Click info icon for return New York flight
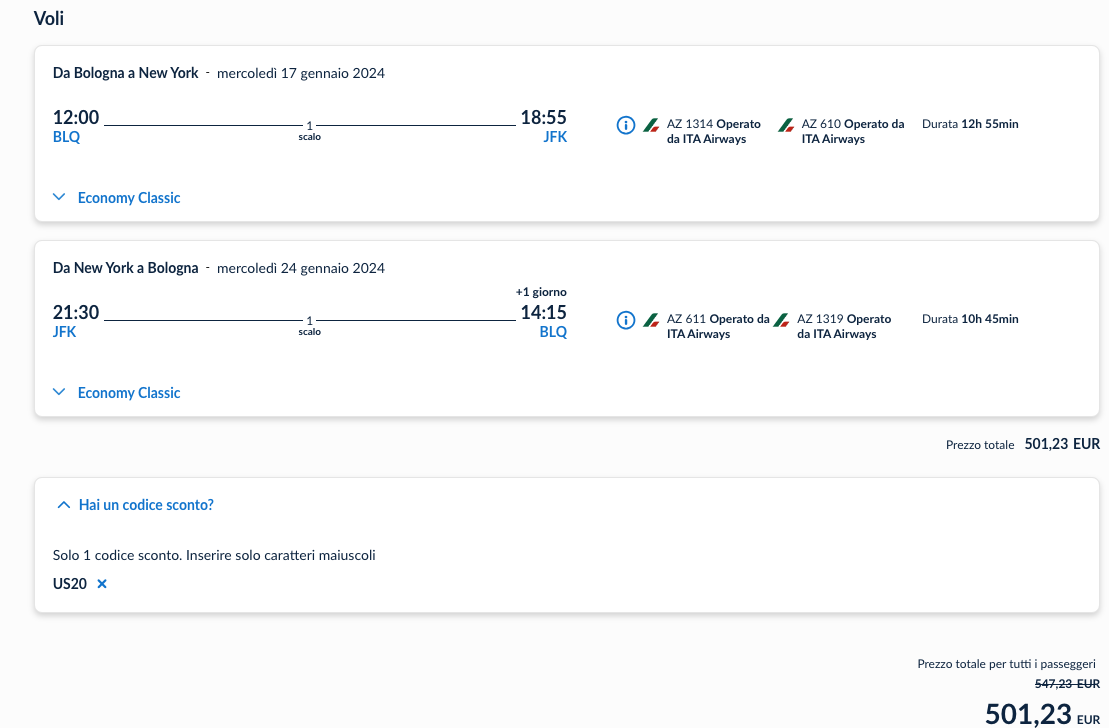 click(626, 320)
